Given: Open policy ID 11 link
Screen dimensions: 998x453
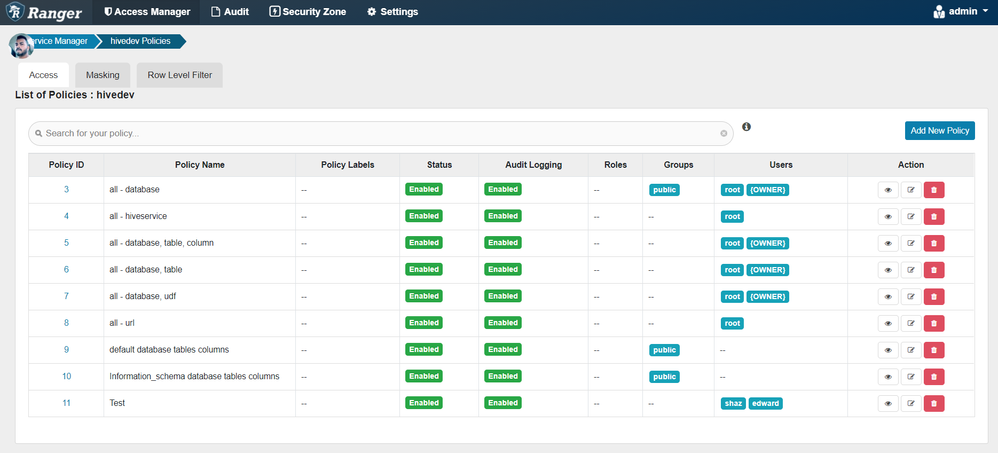Looking at the screenshot, I should click(66, 403).
